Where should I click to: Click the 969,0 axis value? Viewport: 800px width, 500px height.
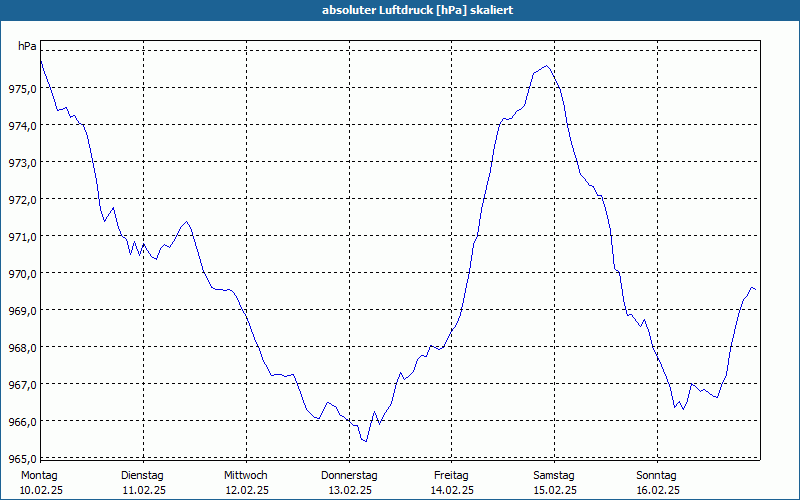[x=22, y=311]
